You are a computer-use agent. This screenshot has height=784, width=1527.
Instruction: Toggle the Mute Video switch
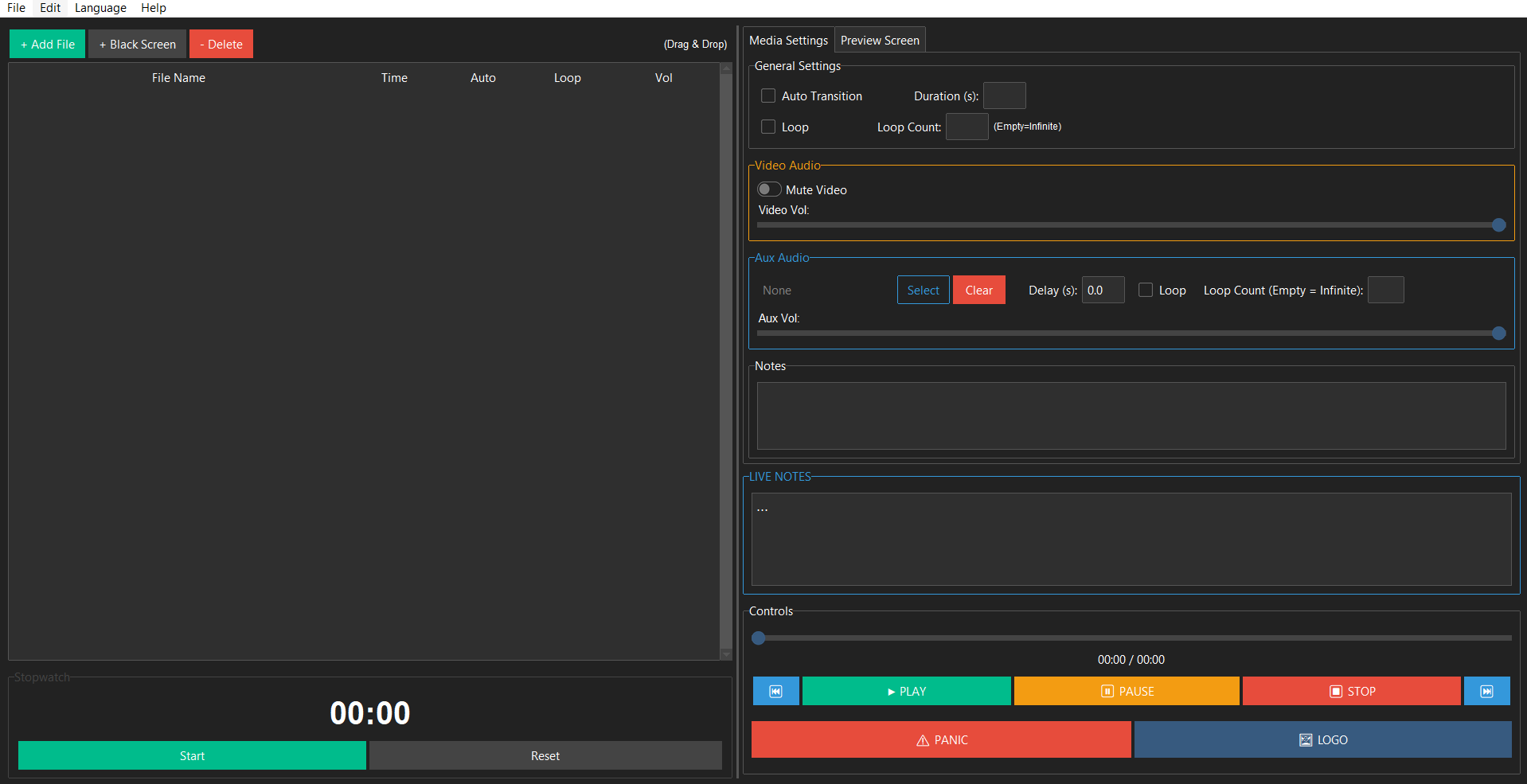pyautogui.click(x=769, y=189)
